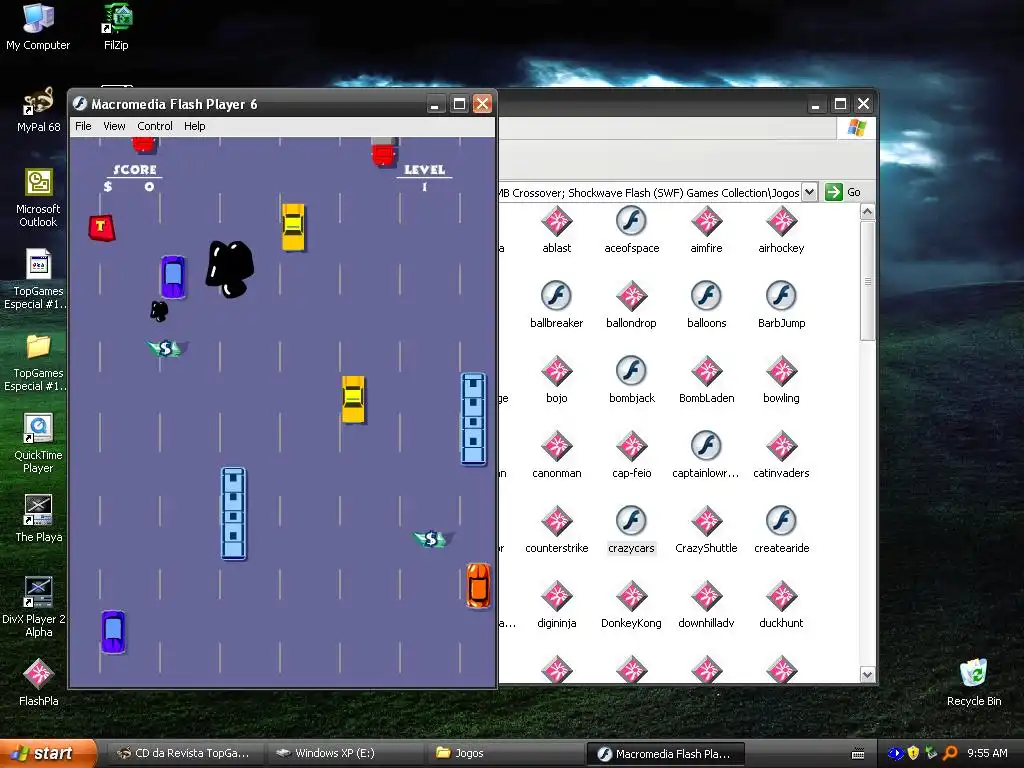Select the digininja file icon

tap(556, 597)
